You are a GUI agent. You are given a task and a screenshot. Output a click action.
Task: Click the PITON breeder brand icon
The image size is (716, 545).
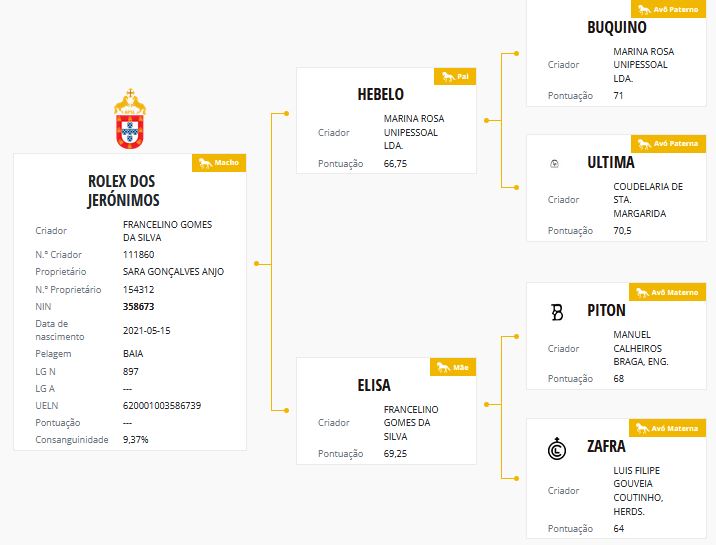[557, 312]
